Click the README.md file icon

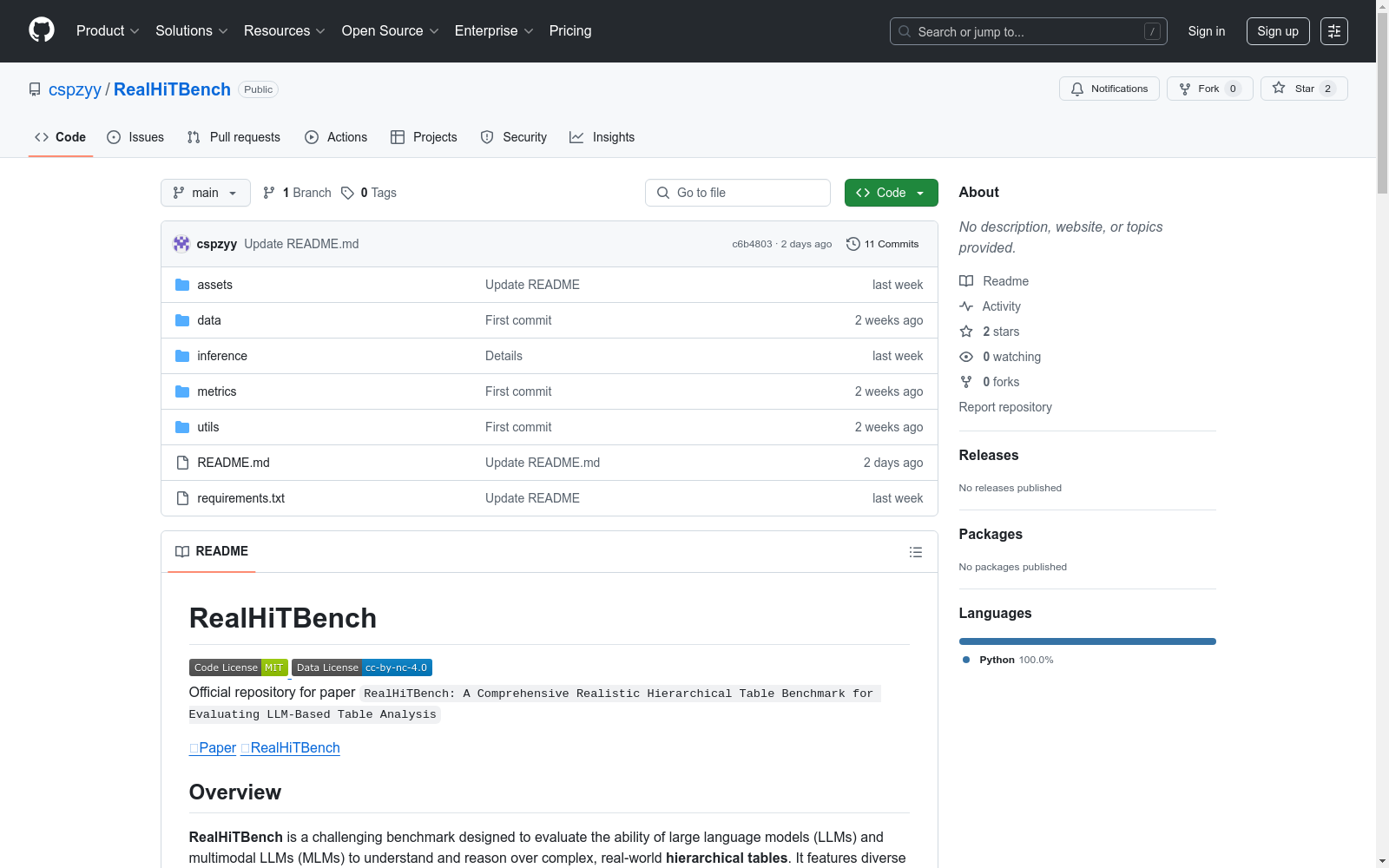pos(182,463)
